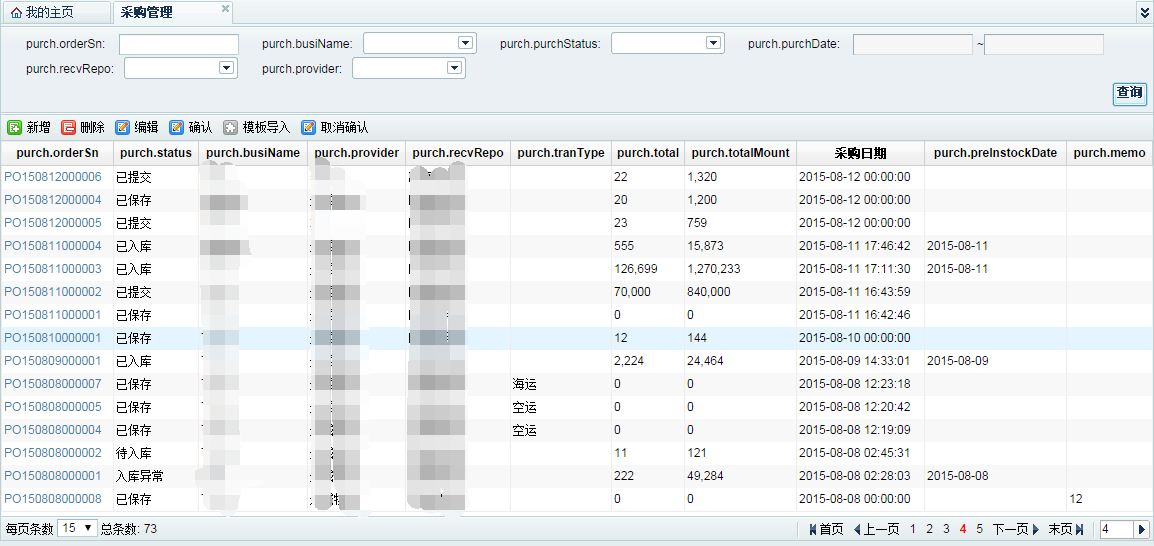Click the 新增 (add) green icon

point(14,128)
